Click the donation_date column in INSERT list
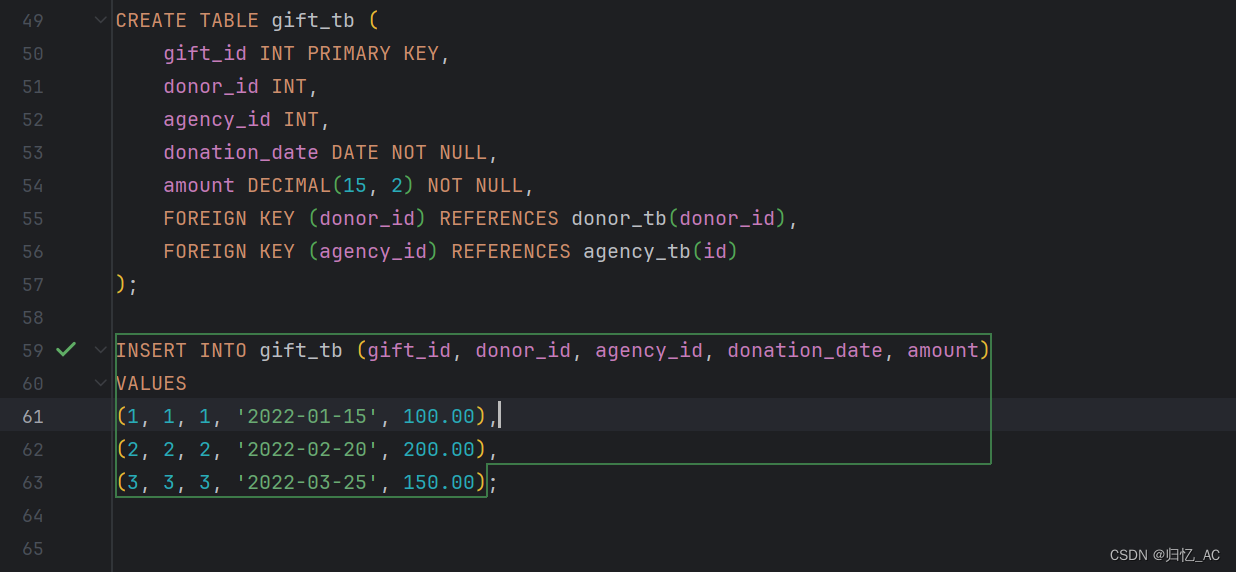This screenshot has width=1236, height=572. [805, 350]
